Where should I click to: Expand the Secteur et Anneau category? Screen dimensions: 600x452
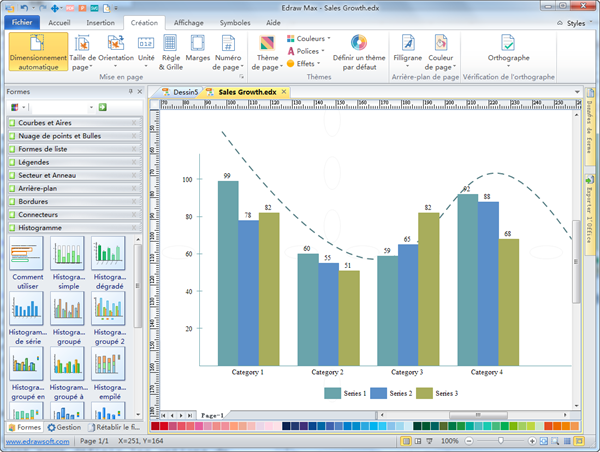pos(70,175)
